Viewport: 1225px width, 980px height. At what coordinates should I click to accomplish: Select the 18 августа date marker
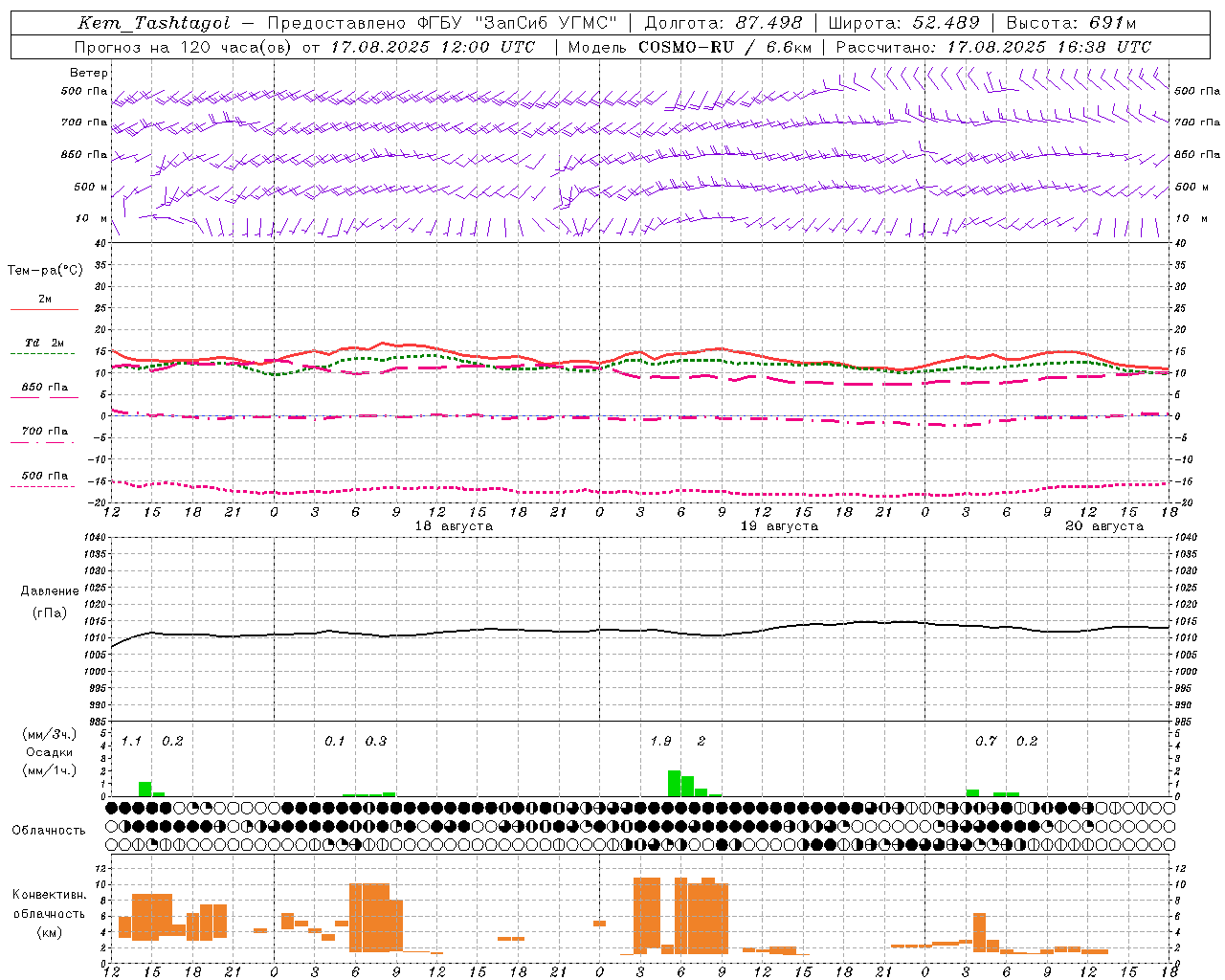coord(454,526)
